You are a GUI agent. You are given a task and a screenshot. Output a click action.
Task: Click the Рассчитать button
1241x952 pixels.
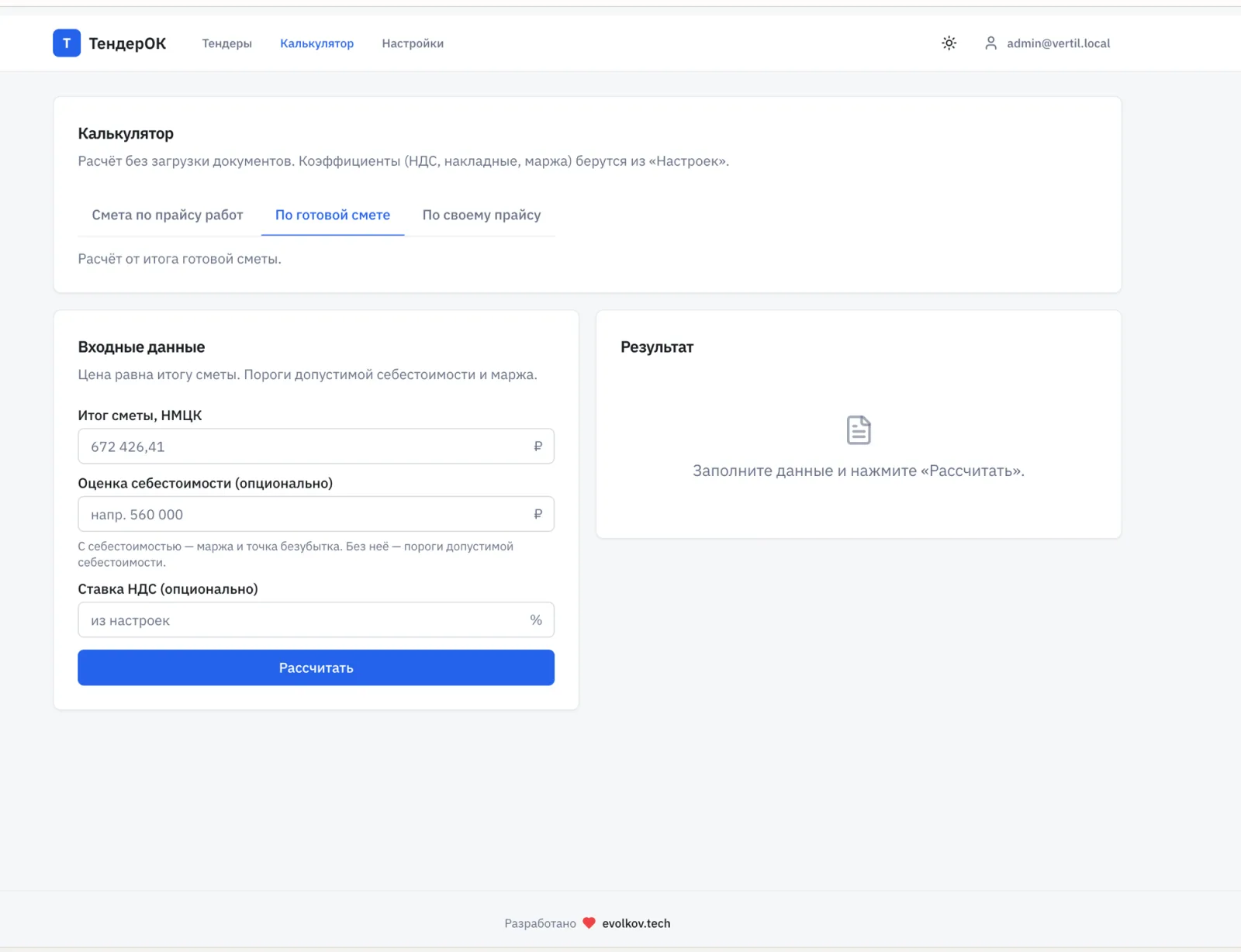[x=316, y=667]
